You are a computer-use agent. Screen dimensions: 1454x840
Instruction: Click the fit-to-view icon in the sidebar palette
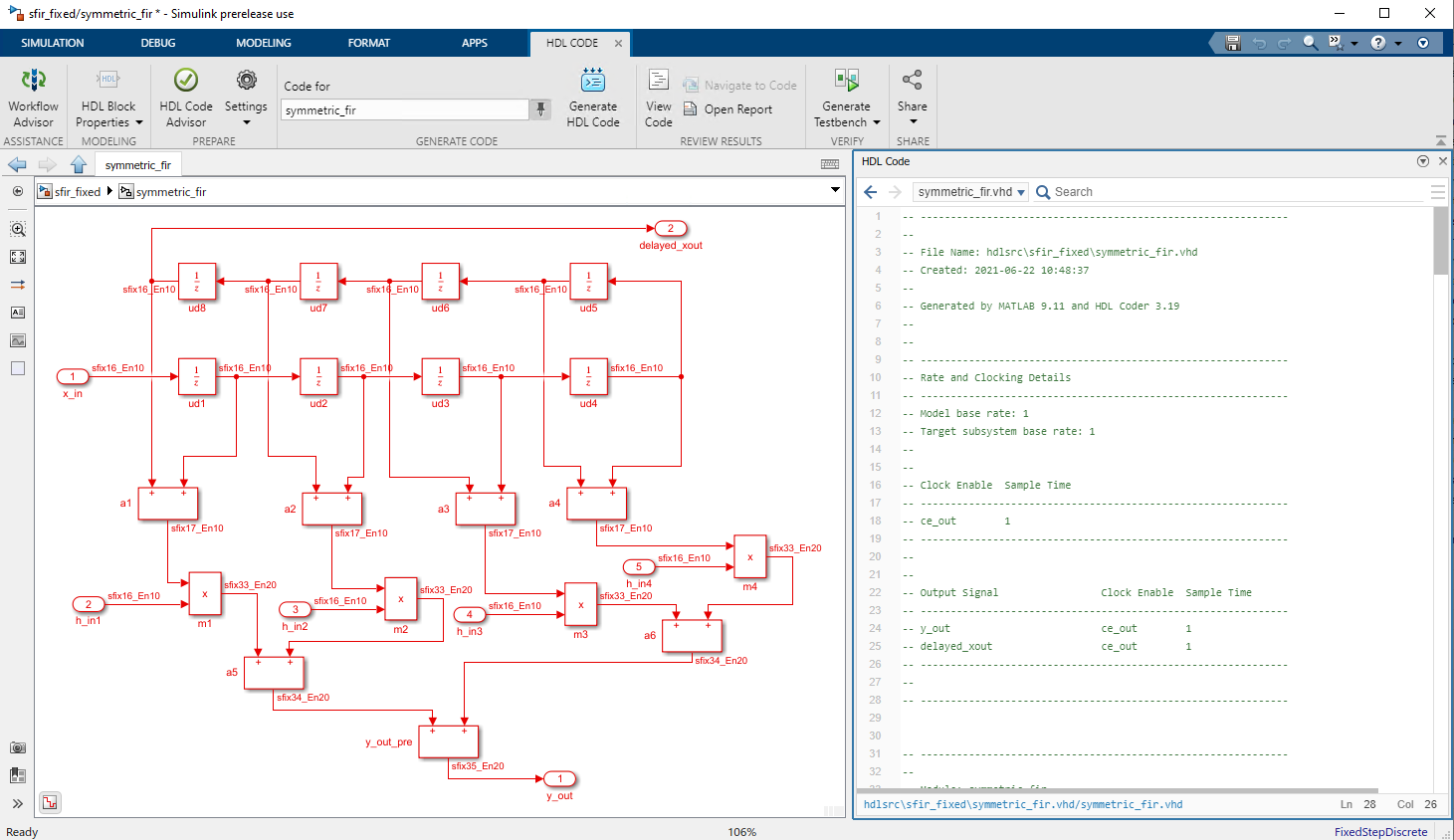click(x=18, y=256)
